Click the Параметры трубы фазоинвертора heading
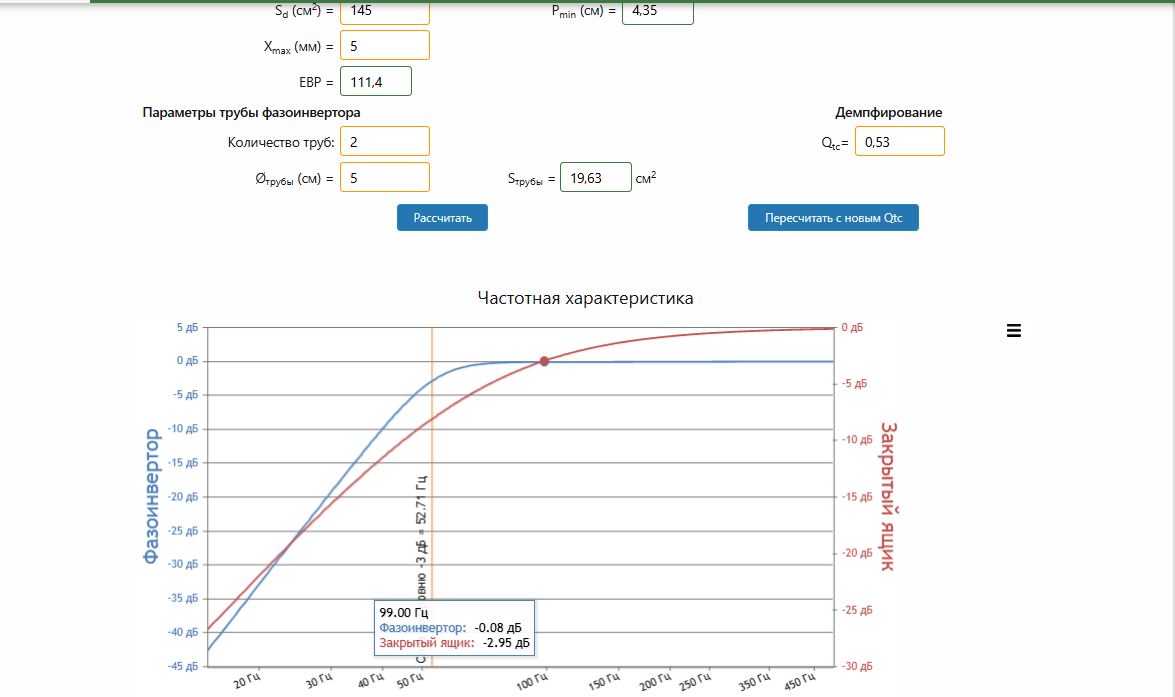The image size is (1175, 697). [251, 112]
